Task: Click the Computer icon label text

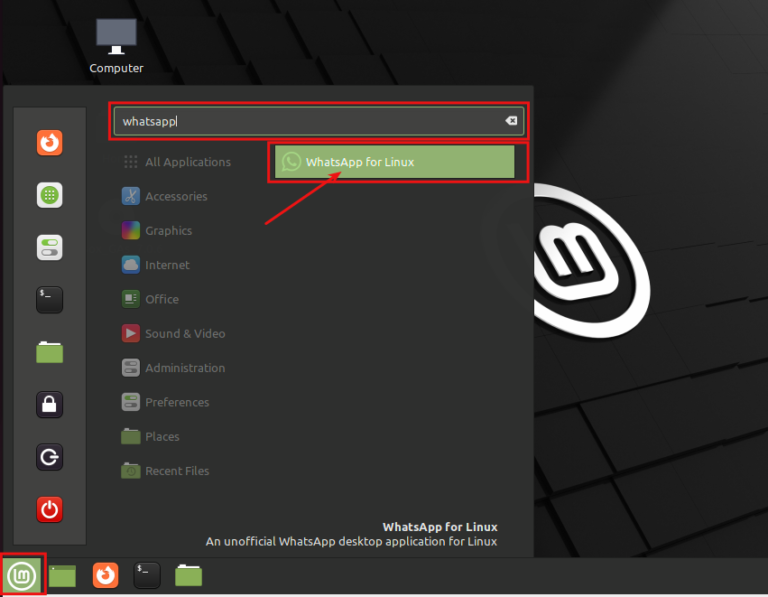Action: (x=116, y=68)
